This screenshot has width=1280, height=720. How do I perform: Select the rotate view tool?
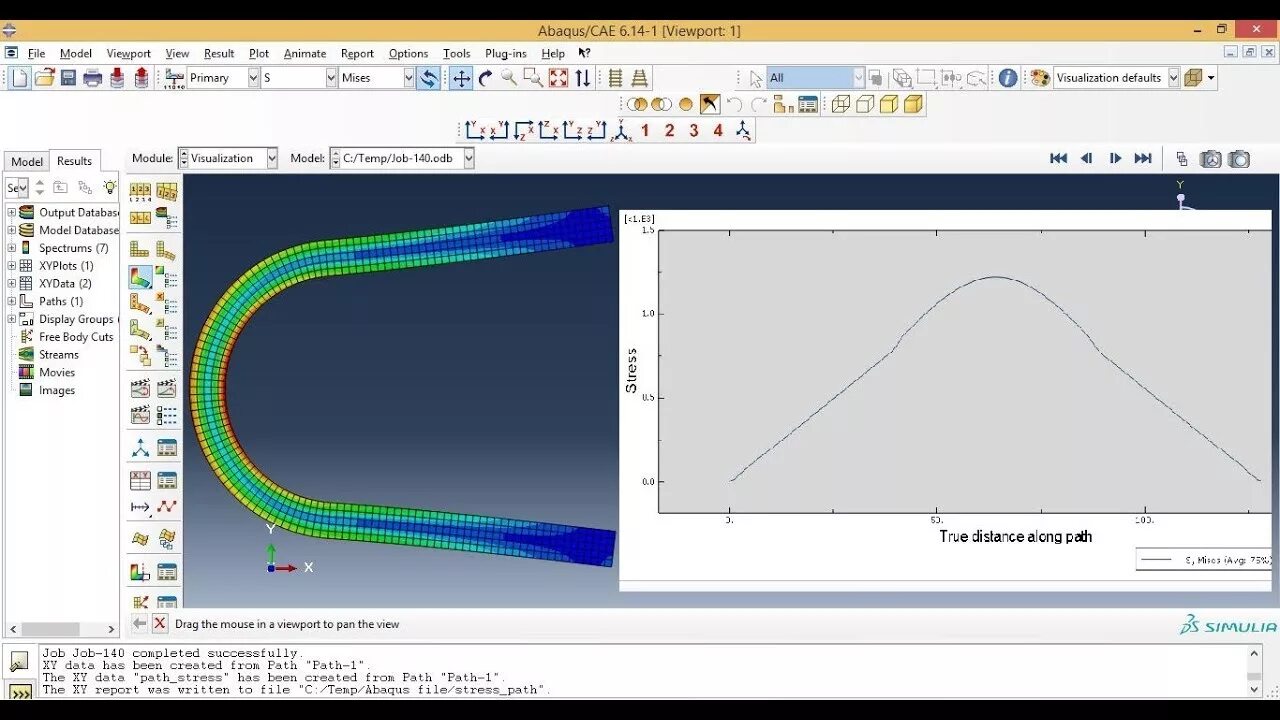(486, 78)
